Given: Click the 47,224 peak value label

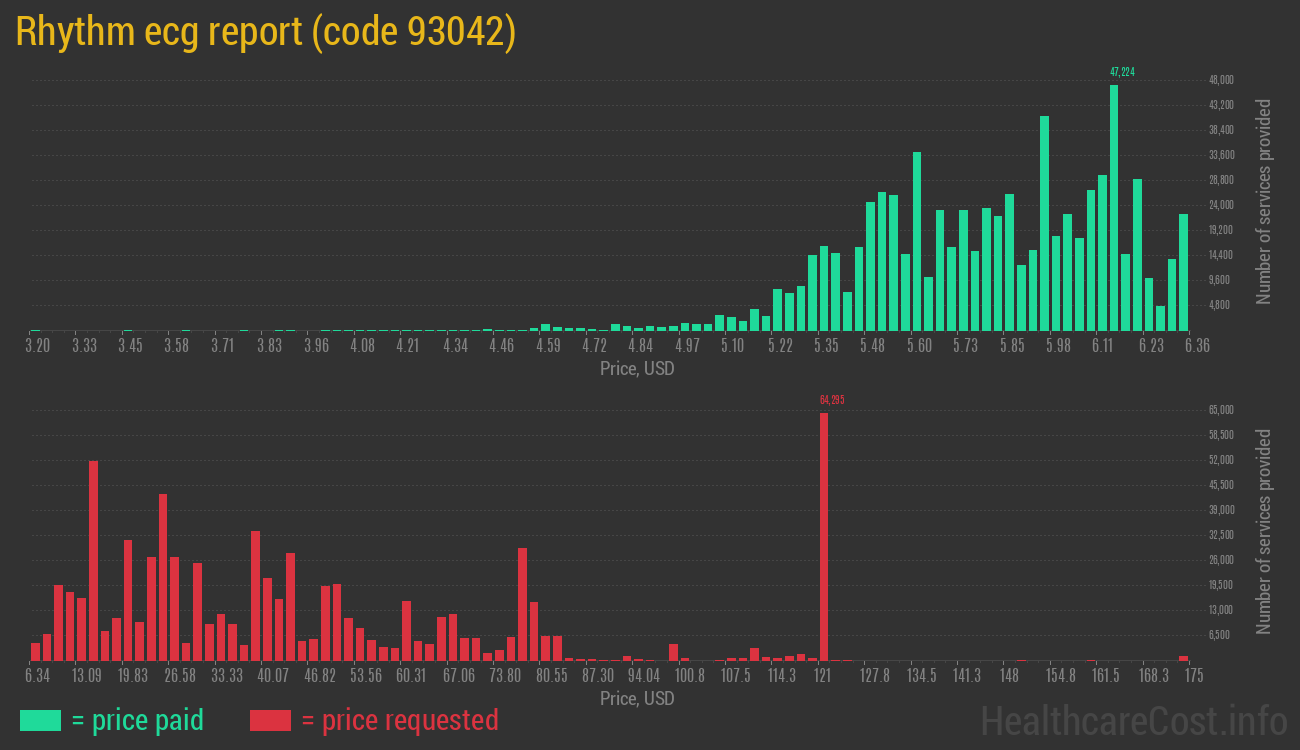Looking at the screenshot, I should click(1122, 72).
